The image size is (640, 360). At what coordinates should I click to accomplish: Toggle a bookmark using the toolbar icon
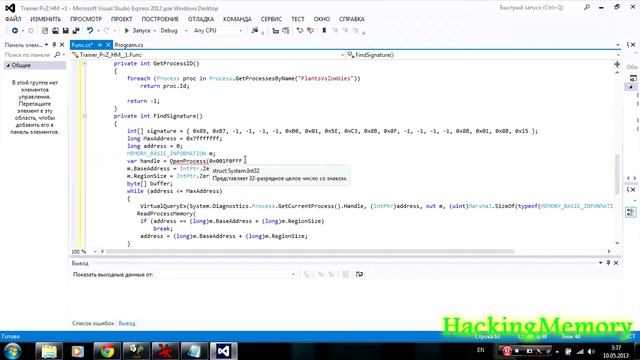tap(324, 31)
